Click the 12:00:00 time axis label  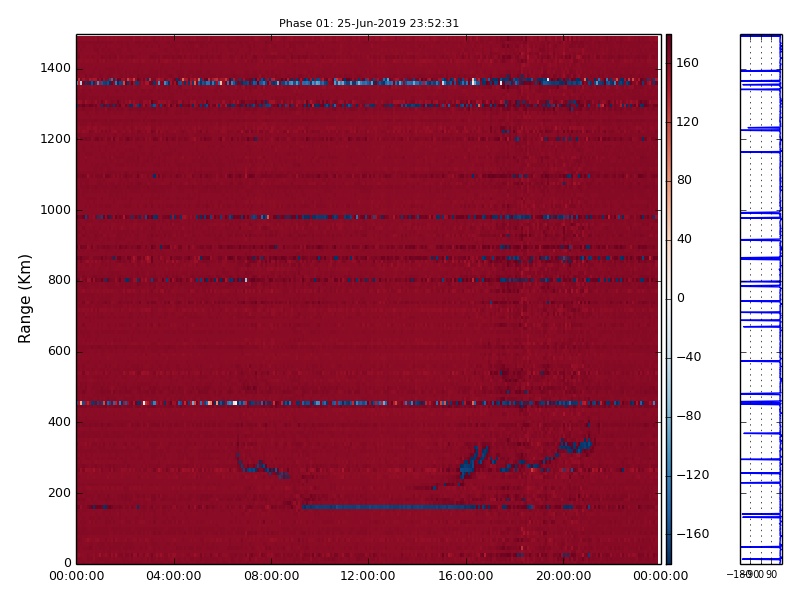[x=368, y=576]
